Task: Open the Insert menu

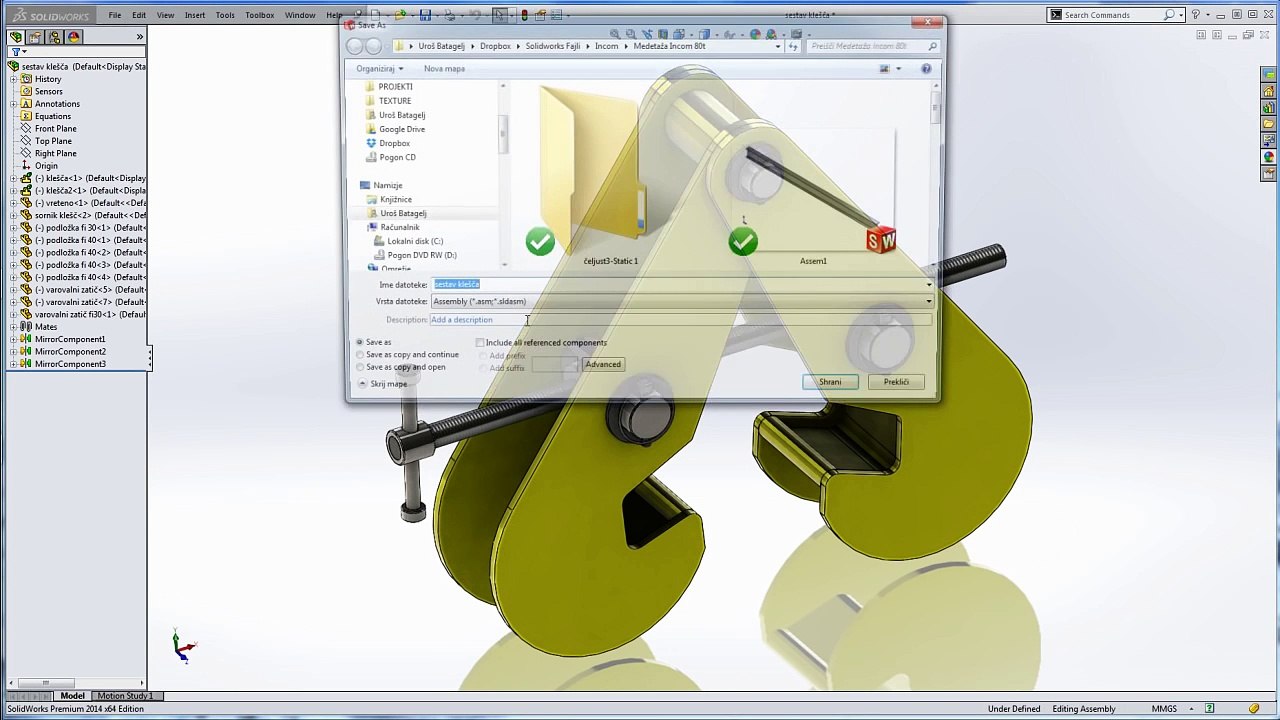Action: pyautogui.click(x=195, y=15)
